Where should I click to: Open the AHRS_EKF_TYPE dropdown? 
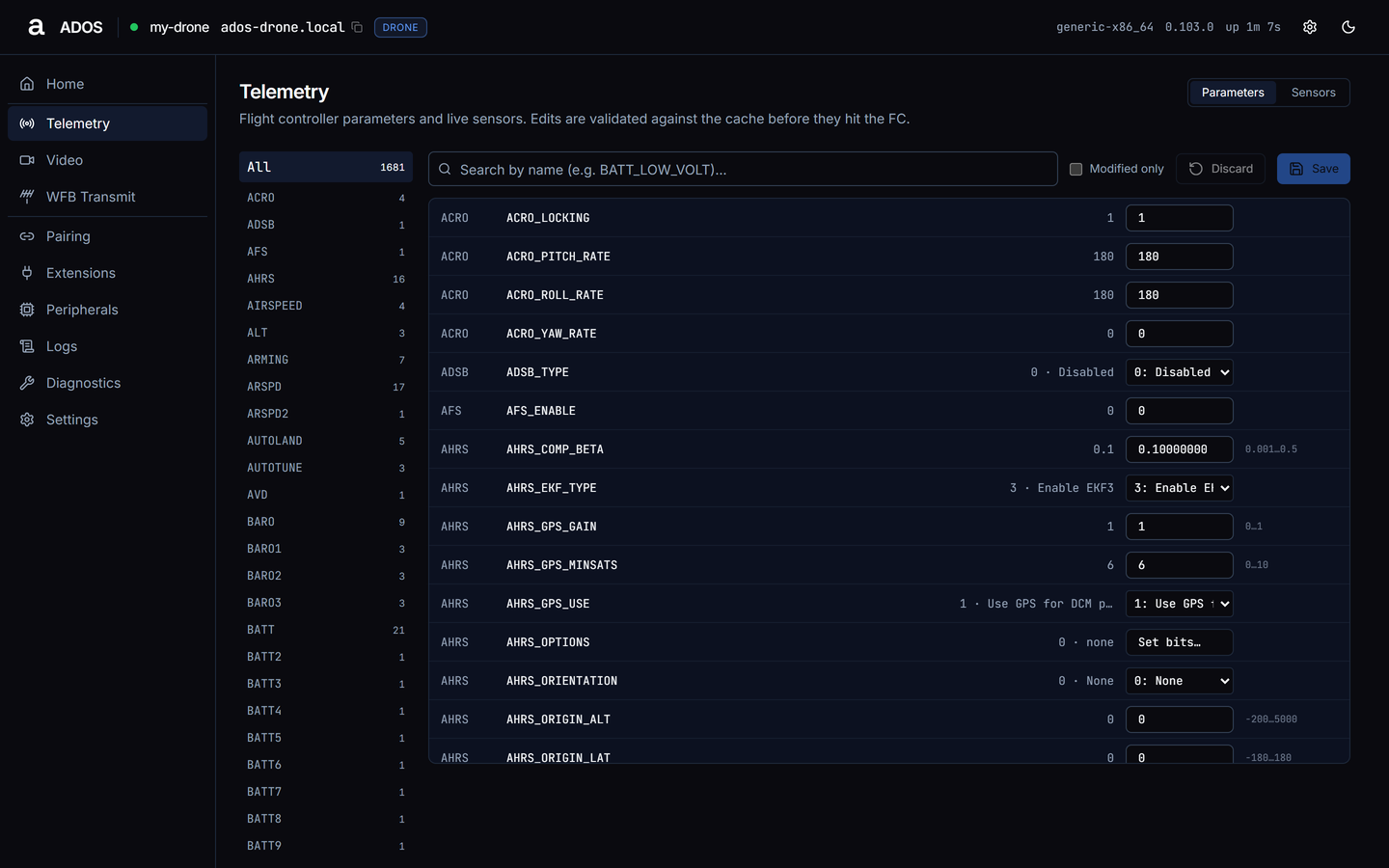tap(1180, 488)
